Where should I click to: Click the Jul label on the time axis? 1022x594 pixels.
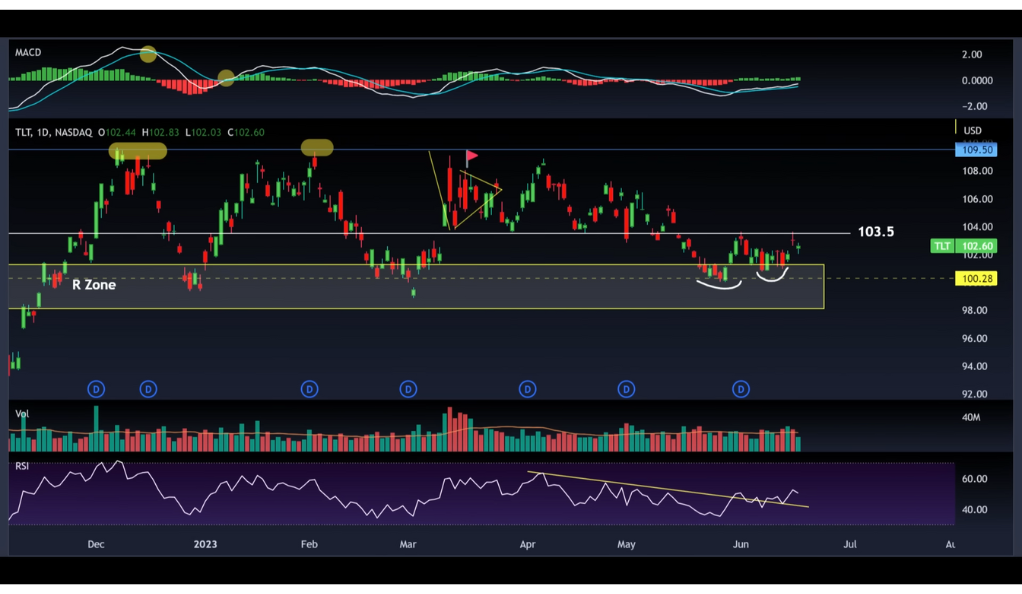click(x=850, y=544)
